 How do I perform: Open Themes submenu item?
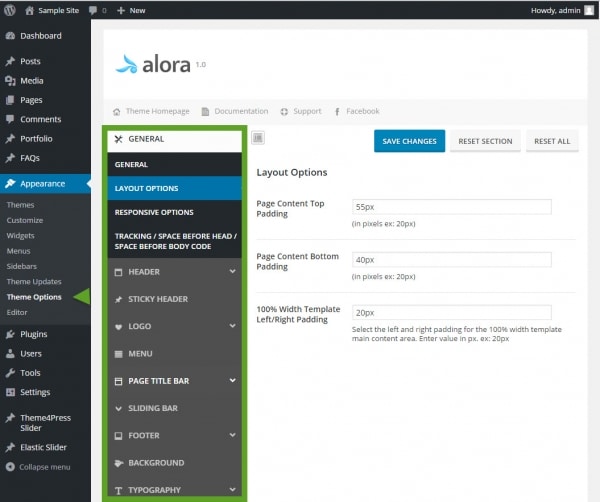tap(20, 205)
